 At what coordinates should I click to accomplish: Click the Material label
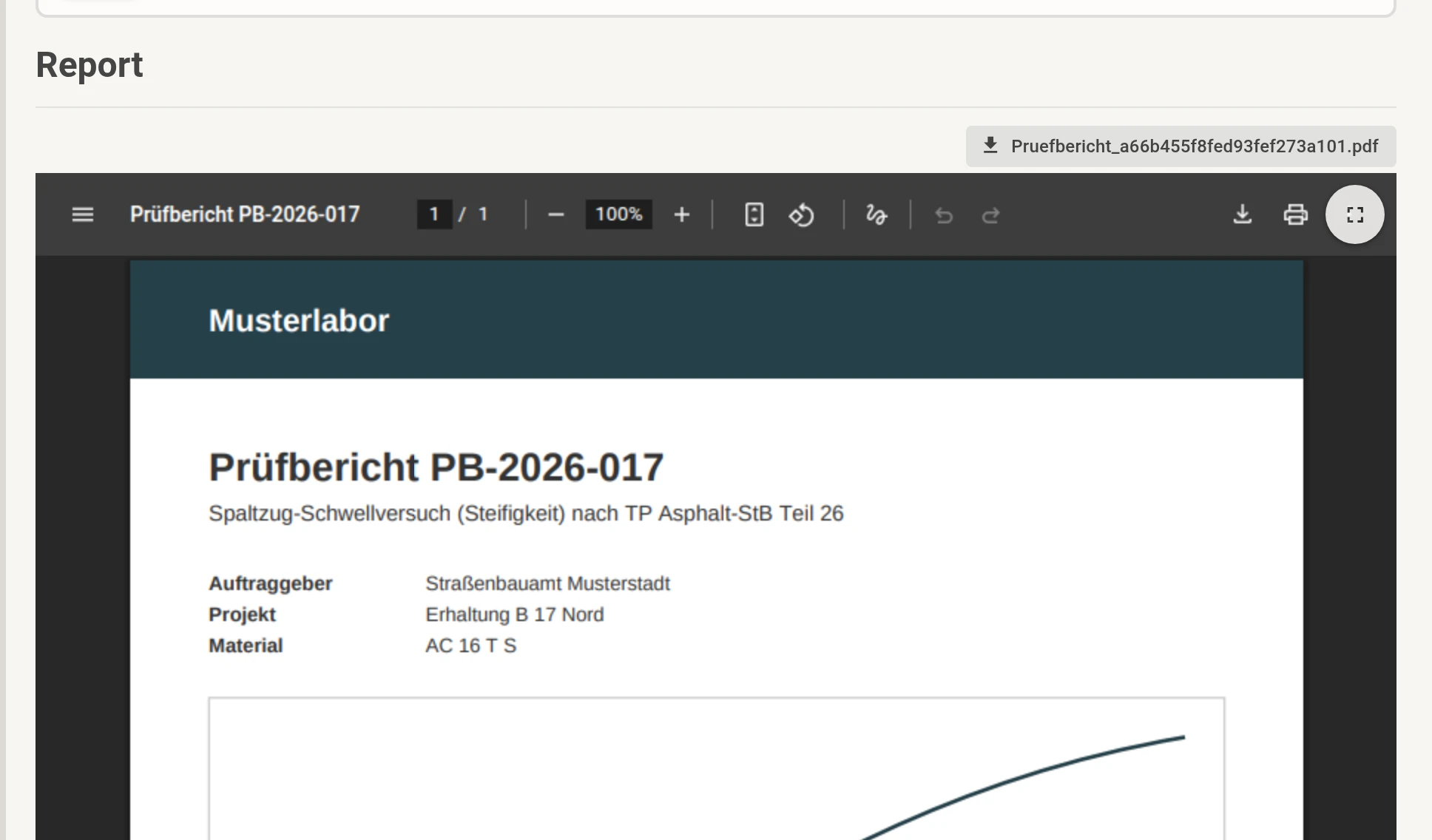pyautogui.click(x=246, y=646)
